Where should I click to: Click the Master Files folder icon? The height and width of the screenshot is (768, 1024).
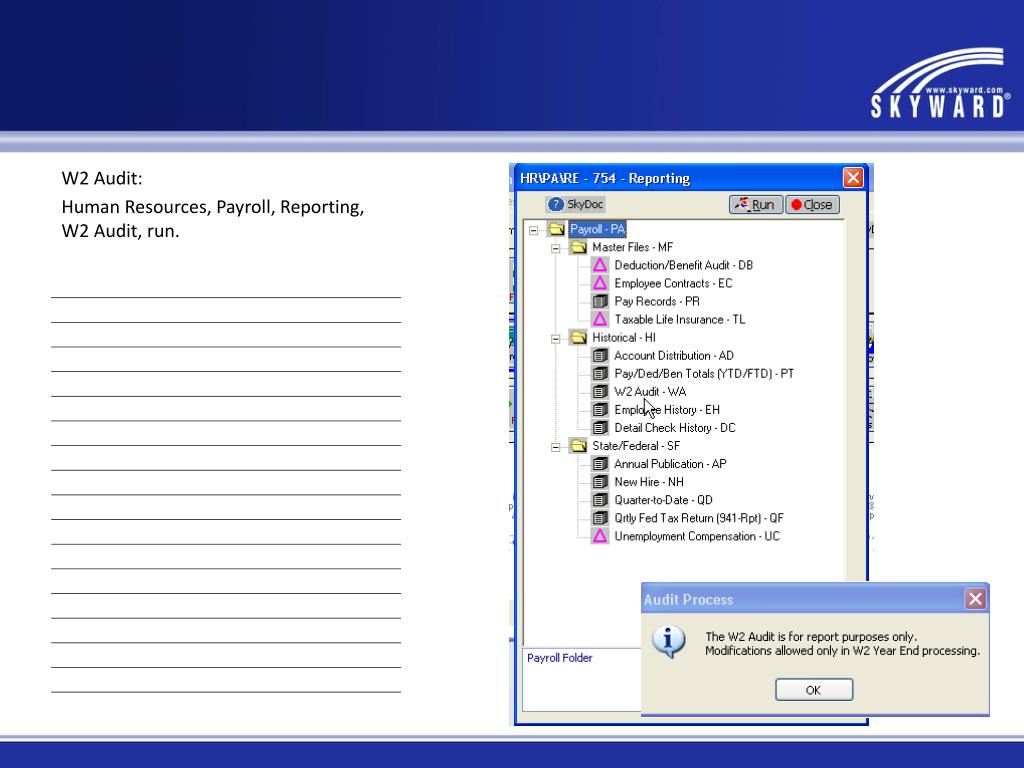(579, 247)
